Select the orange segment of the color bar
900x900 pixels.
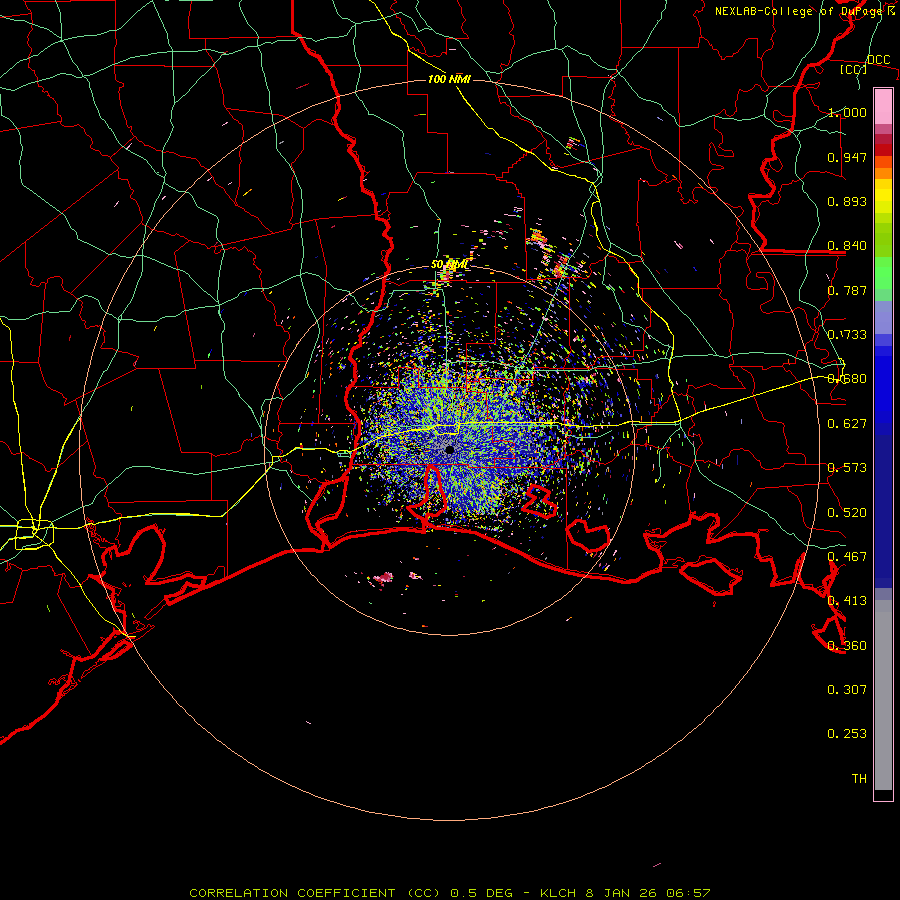click(883, 168)
